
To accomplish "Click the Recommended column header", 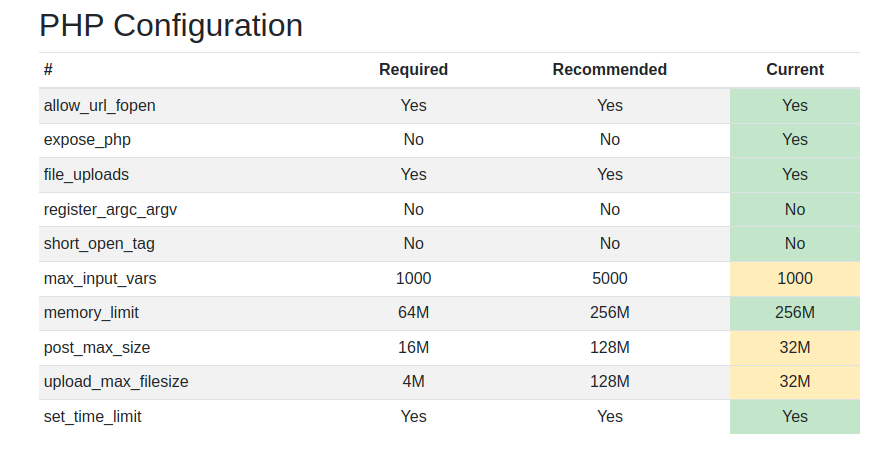I will (x=609, y=70).
